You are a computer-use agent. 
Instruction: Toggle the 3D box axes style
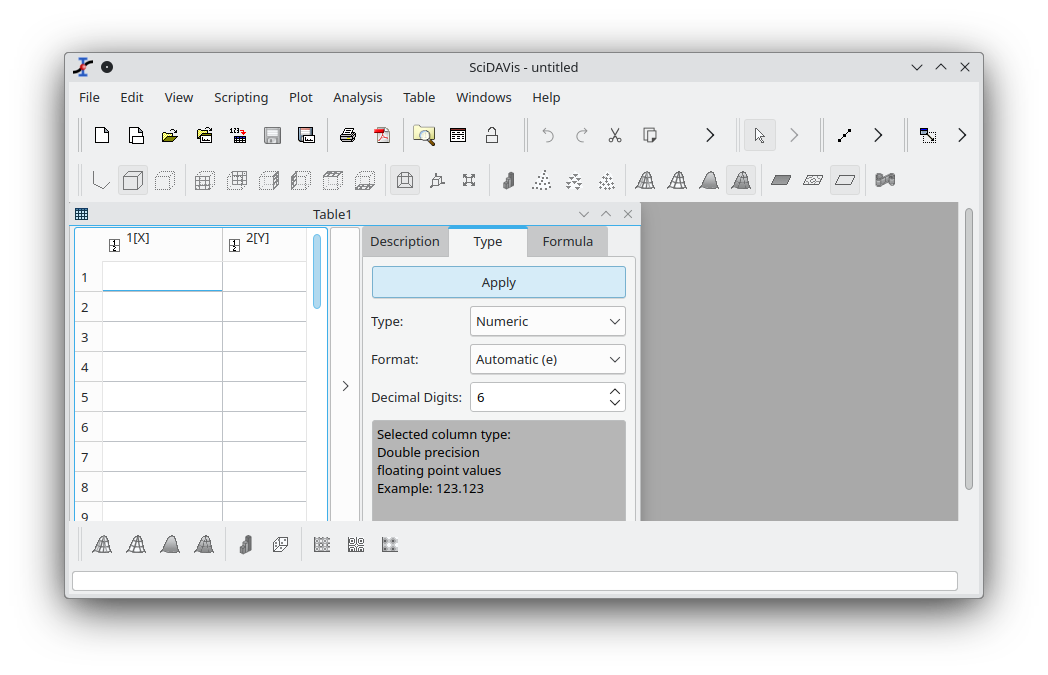[x=133, y=180]
